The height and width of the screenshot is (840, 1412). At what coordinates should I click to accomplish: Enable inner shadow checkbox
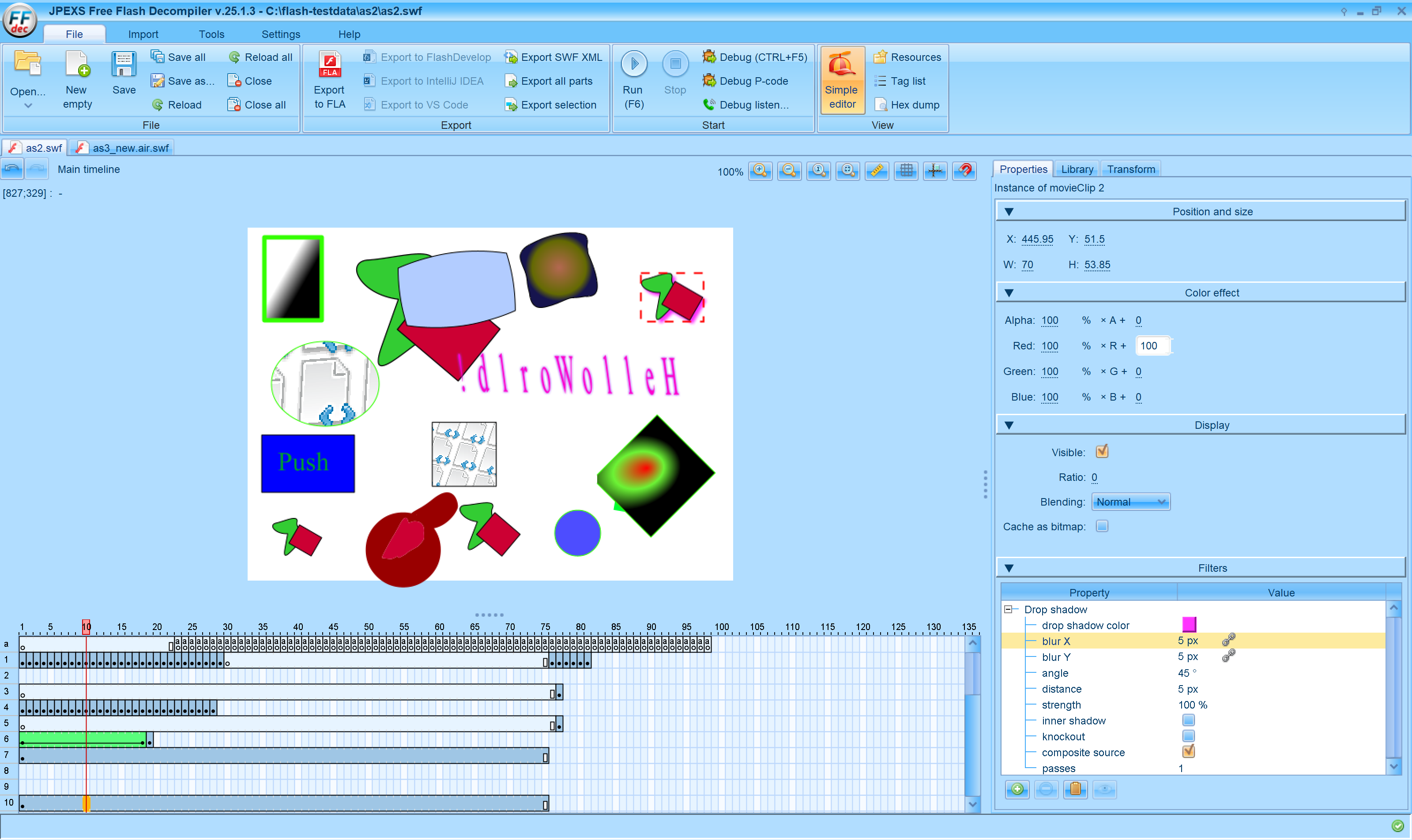(x=1188, y=720)
